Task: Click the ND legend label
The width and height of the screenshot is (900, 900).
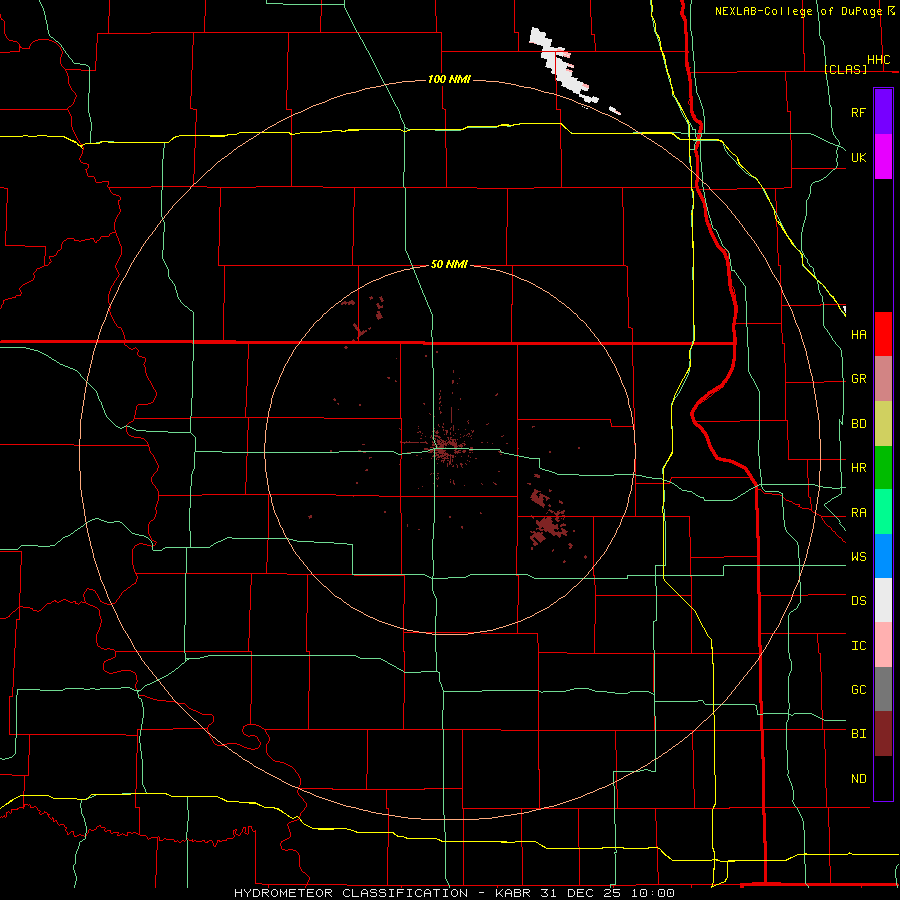Action: coord(858,779)
